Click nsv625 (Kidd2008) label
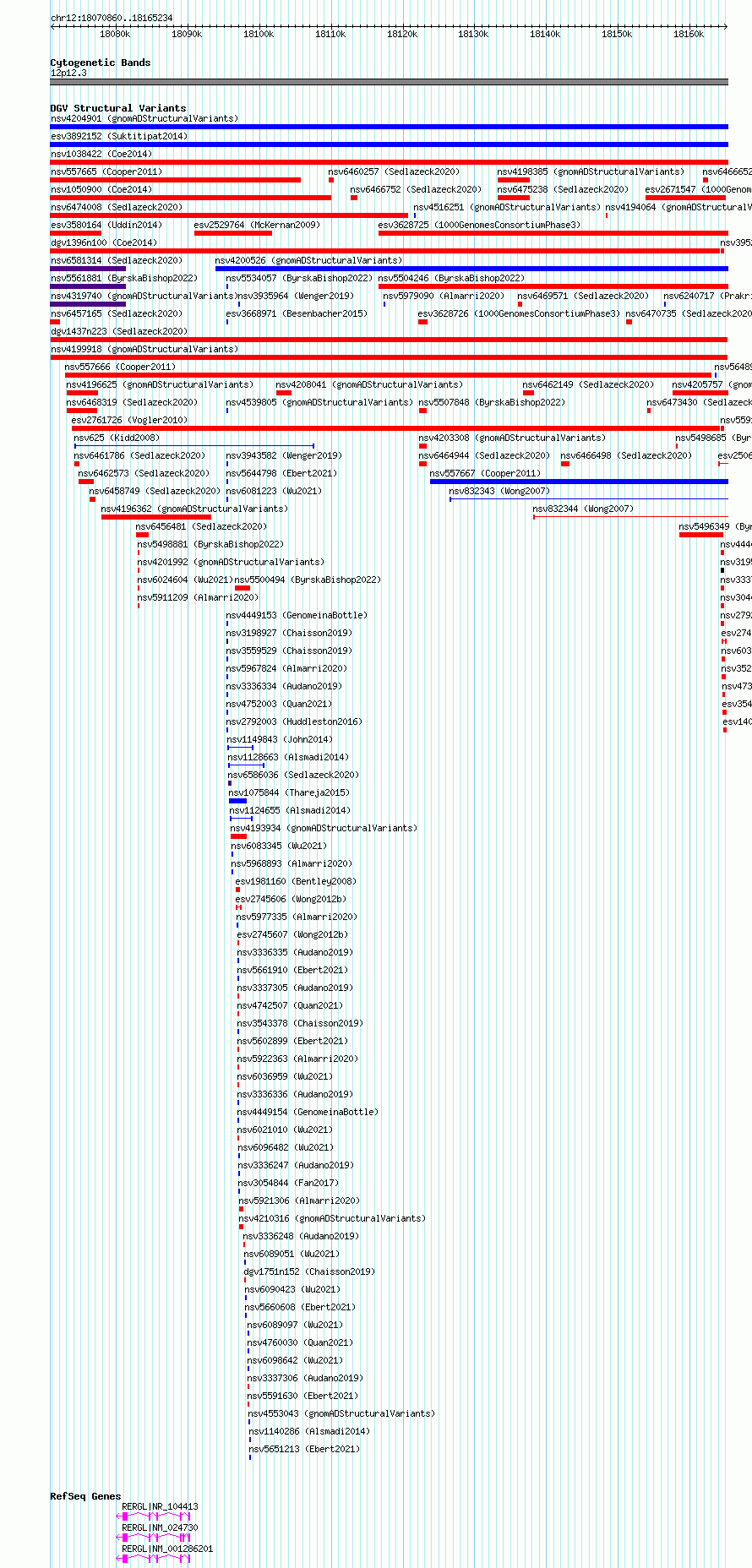The width and height of the screenshot is (752, 1568). coord(117,438)
